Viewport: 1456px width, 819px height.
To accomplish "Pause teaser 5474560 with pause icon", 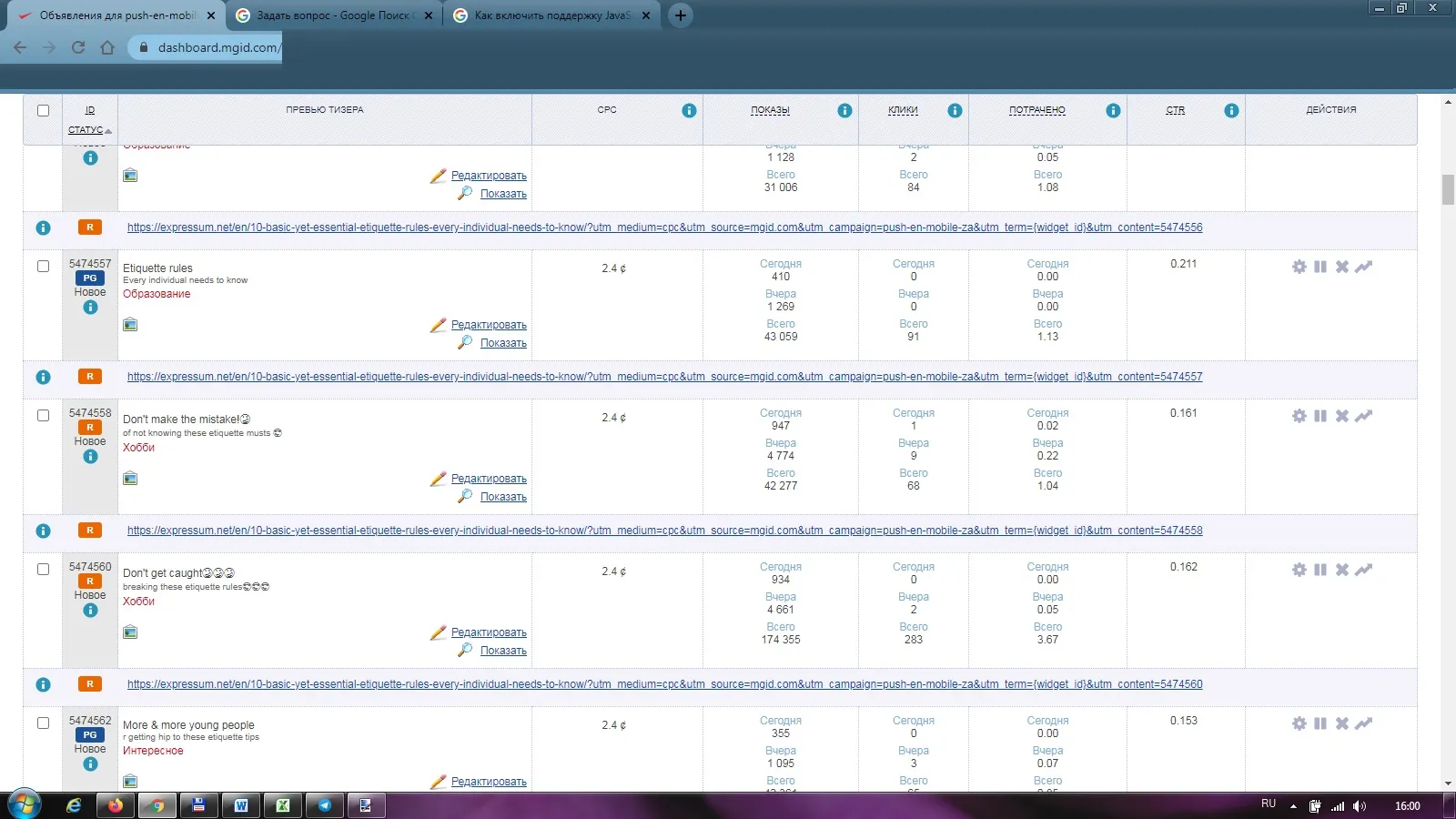I will 1320,570.
